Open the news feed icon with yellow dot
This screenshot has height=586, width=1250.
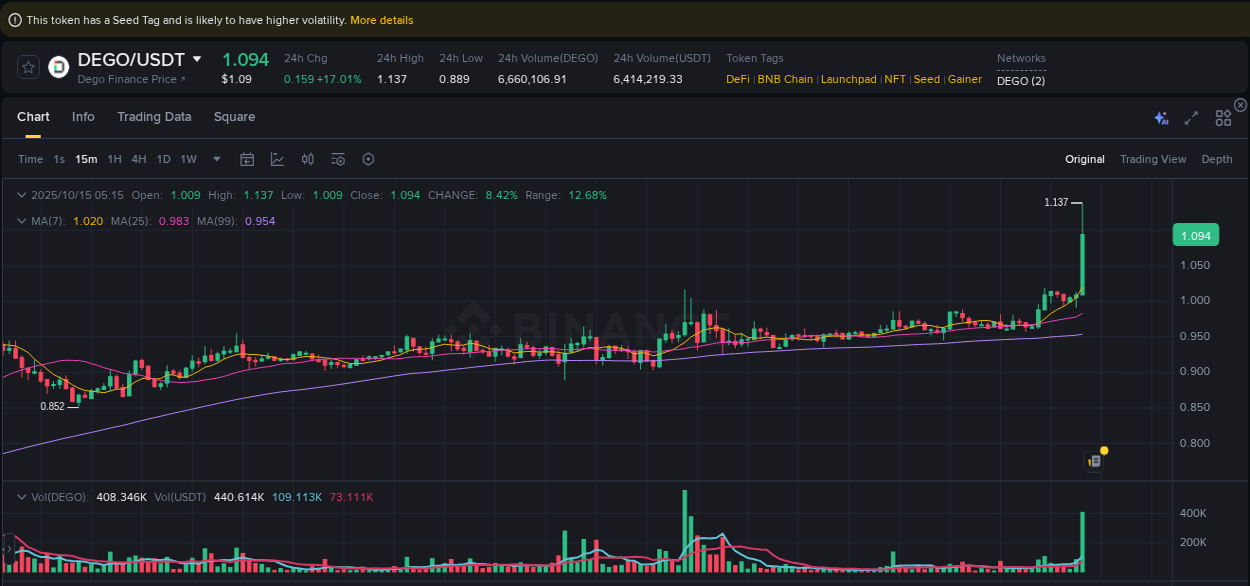tap(1094, 461)
